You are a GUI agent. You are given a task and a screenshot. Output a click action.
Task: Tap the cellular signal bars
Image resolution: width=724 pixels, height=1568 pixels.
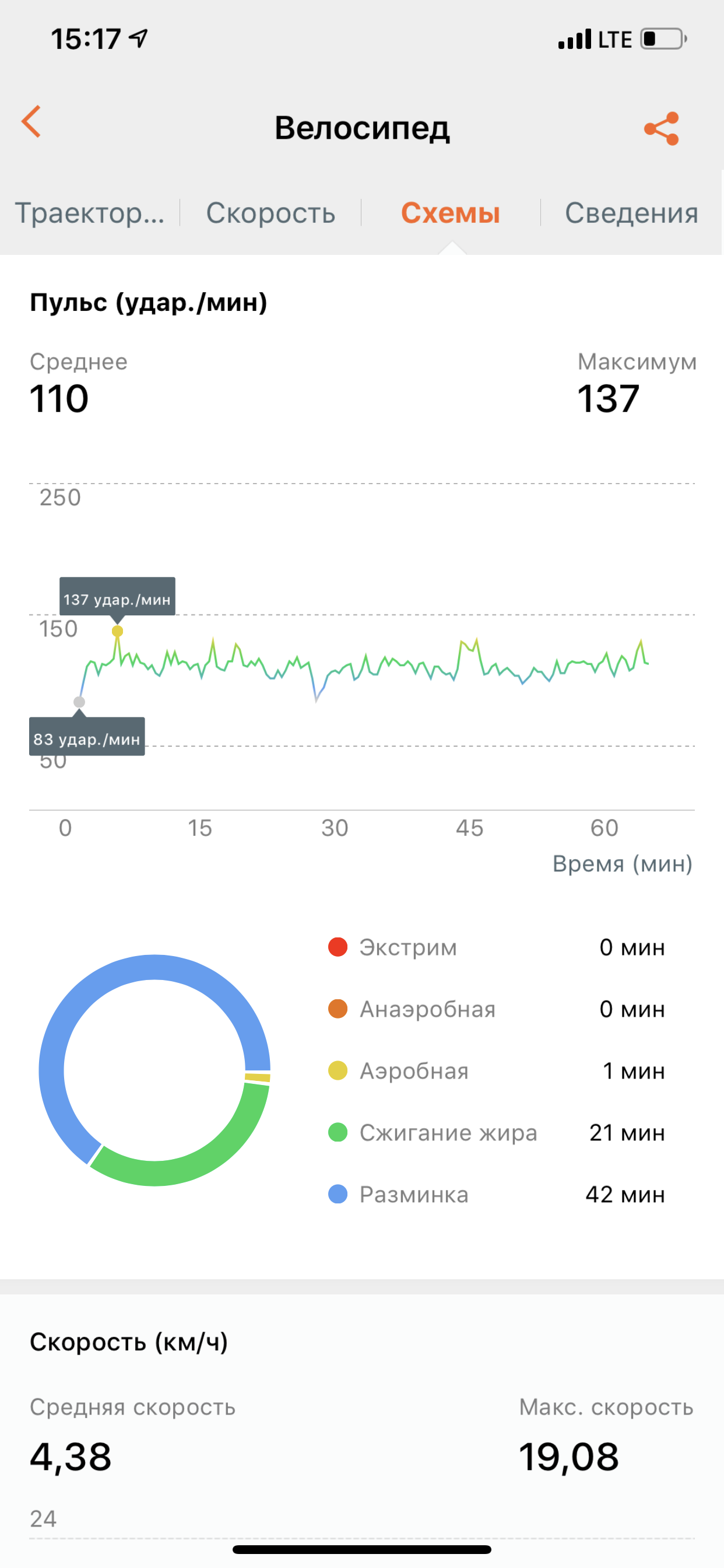click(x=574, y=39)
